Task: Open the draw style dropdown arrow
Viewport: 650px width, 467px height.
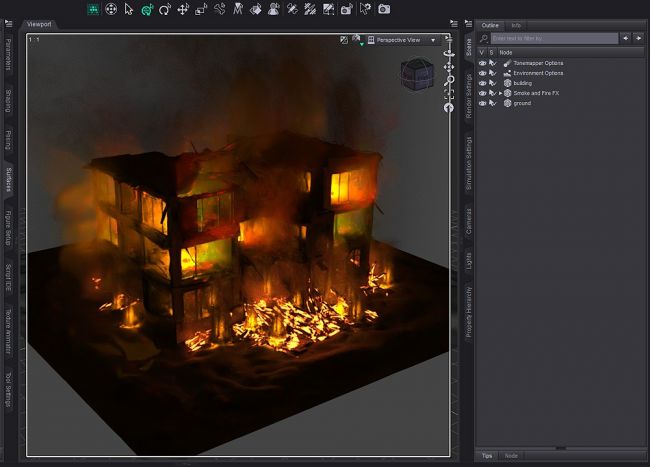Action: coord(361,44)
